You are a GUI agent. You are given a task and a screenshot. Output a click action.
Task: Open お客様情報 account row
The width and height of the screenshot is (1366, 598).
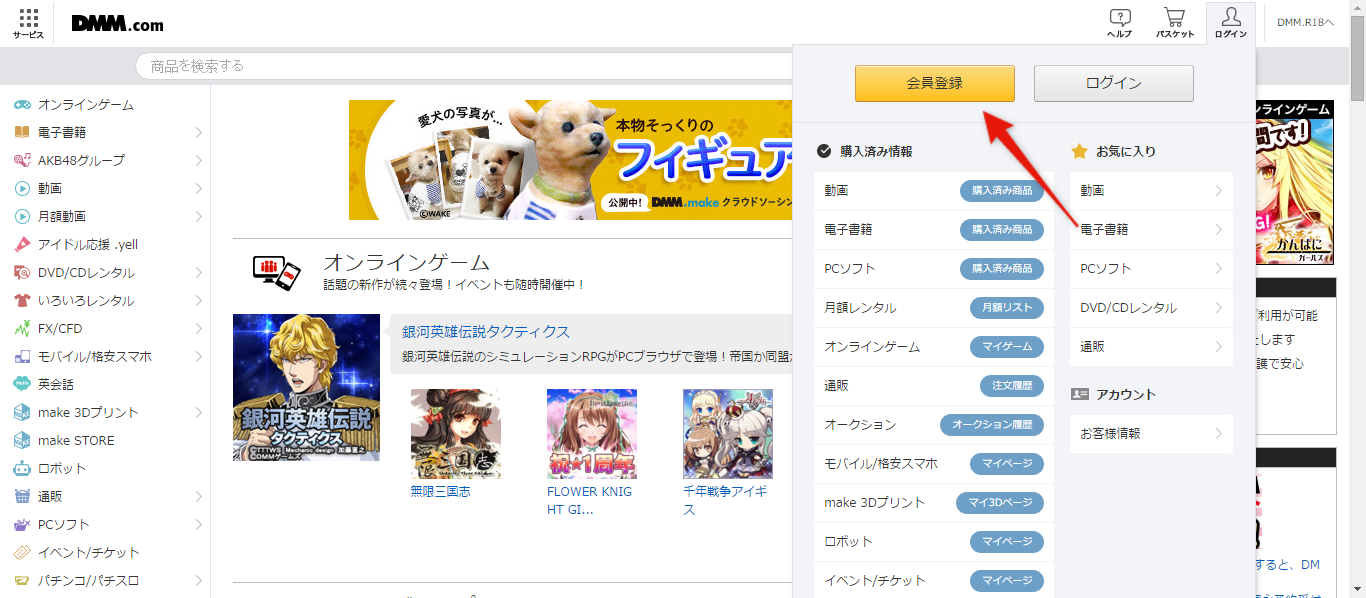(x=1151, y=433)
